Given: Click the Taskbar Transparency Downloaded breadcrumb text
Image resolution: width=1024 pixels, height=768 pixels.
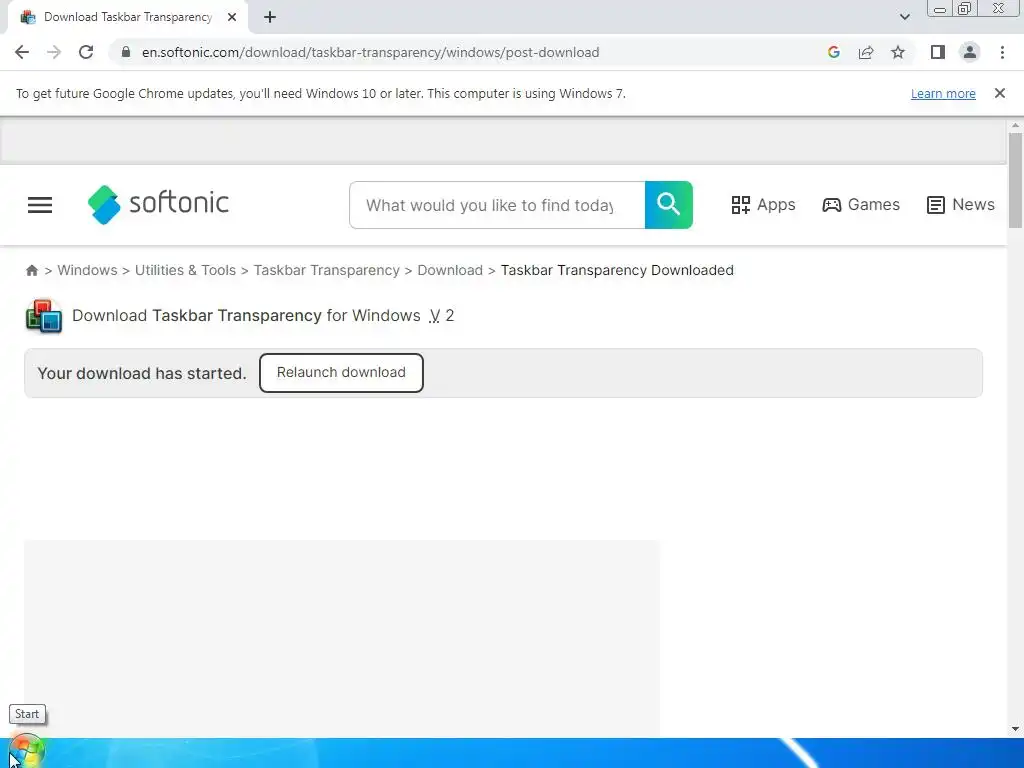Looking at the screenshot, I should 617,270.
